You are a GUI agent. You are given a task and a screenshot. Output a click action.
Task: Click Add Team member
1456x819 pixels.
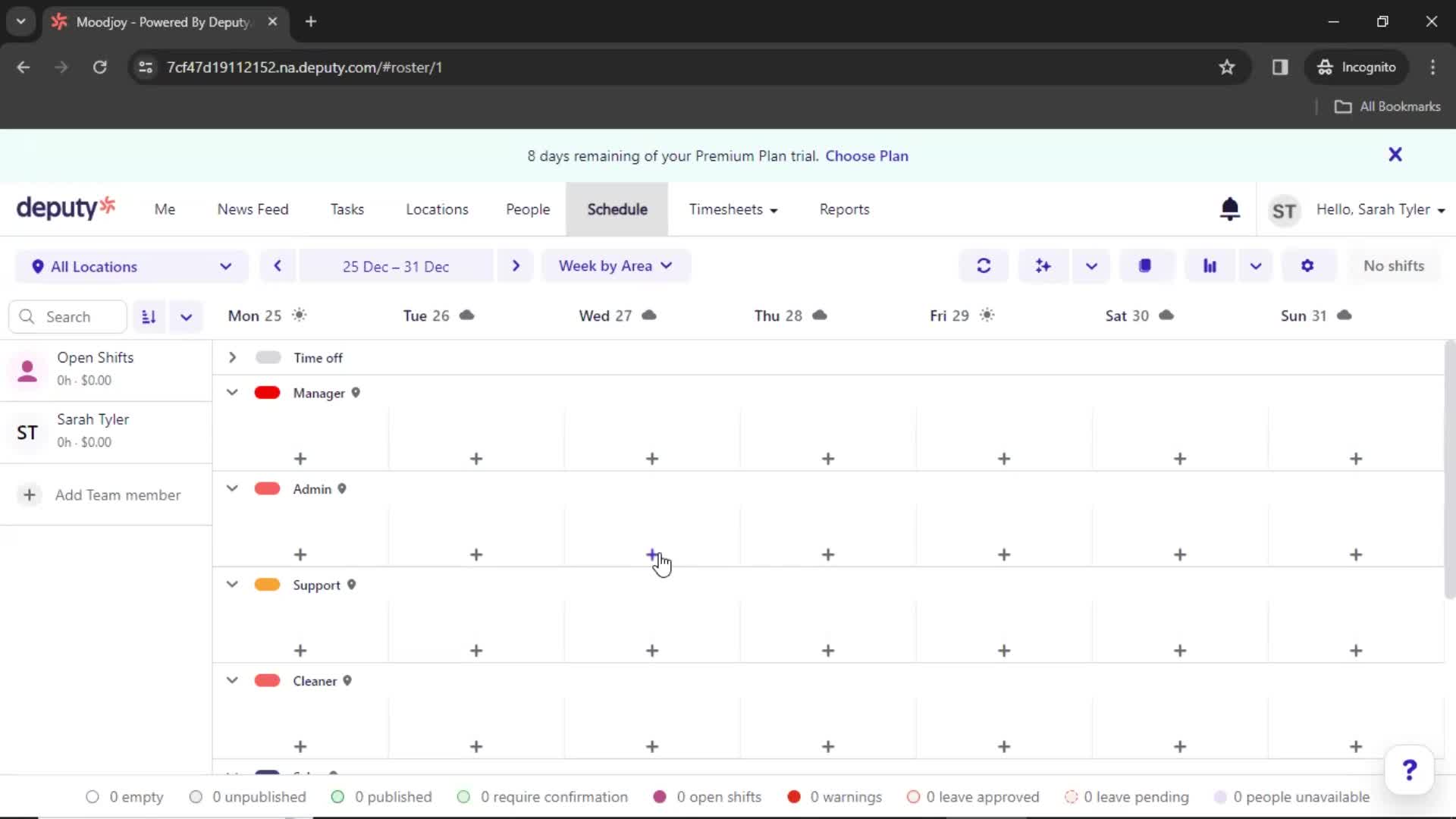click(x=118, y=494)
